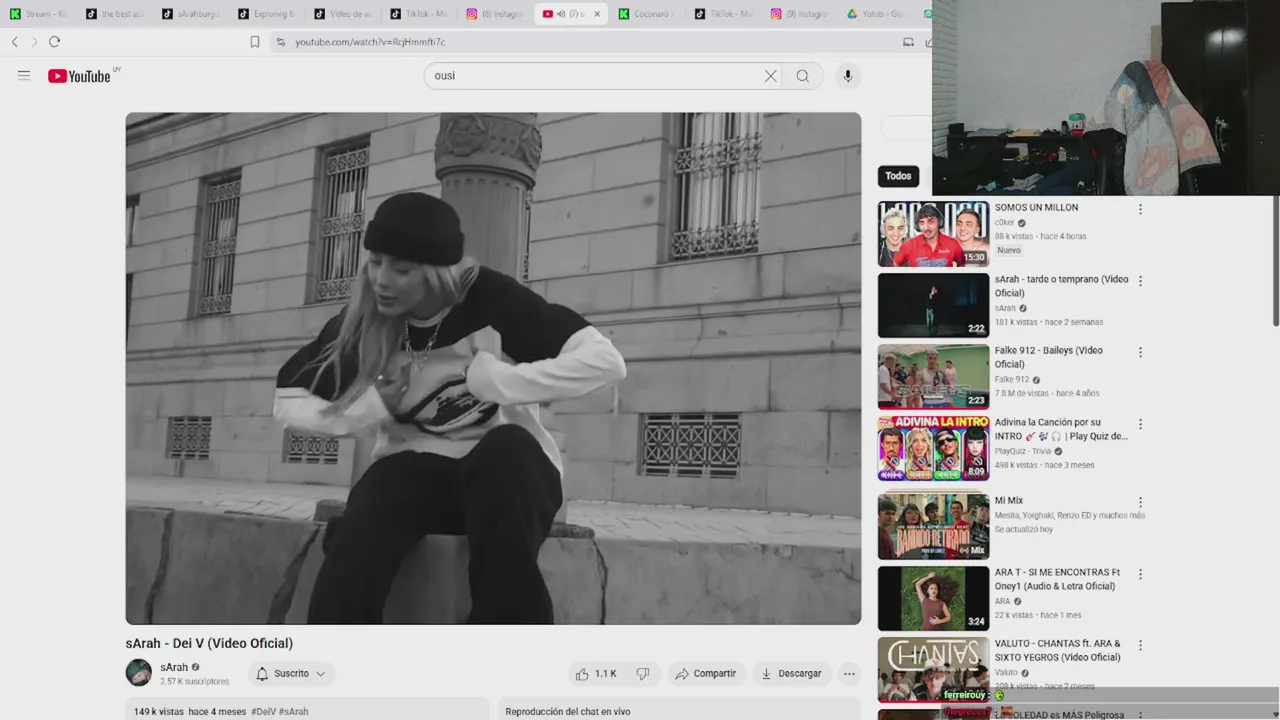Screen dimensions: 1280x720
Task: Click the browser forward arrow
Action: point(33,42)
